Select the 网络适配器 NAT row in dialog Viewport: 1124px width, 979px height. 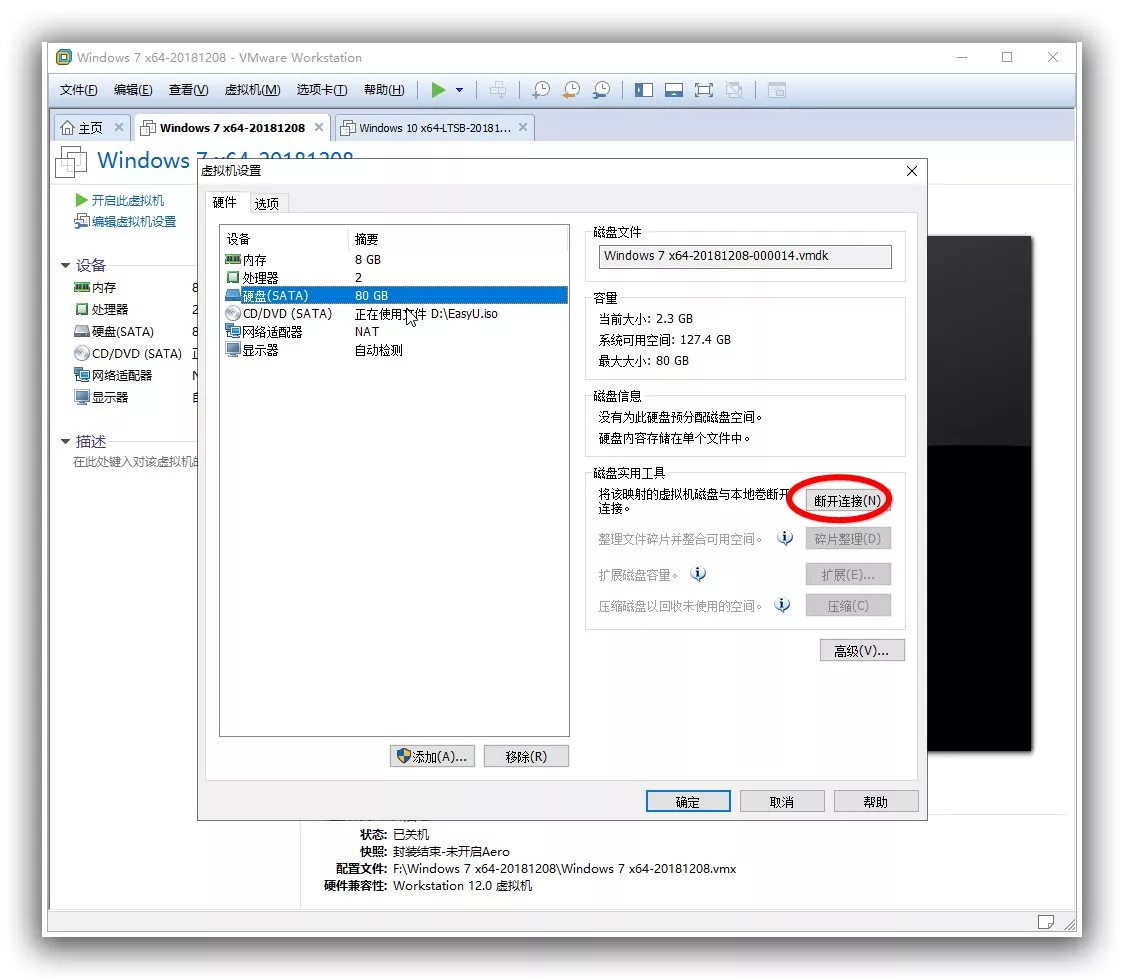(x=395, y=332)
